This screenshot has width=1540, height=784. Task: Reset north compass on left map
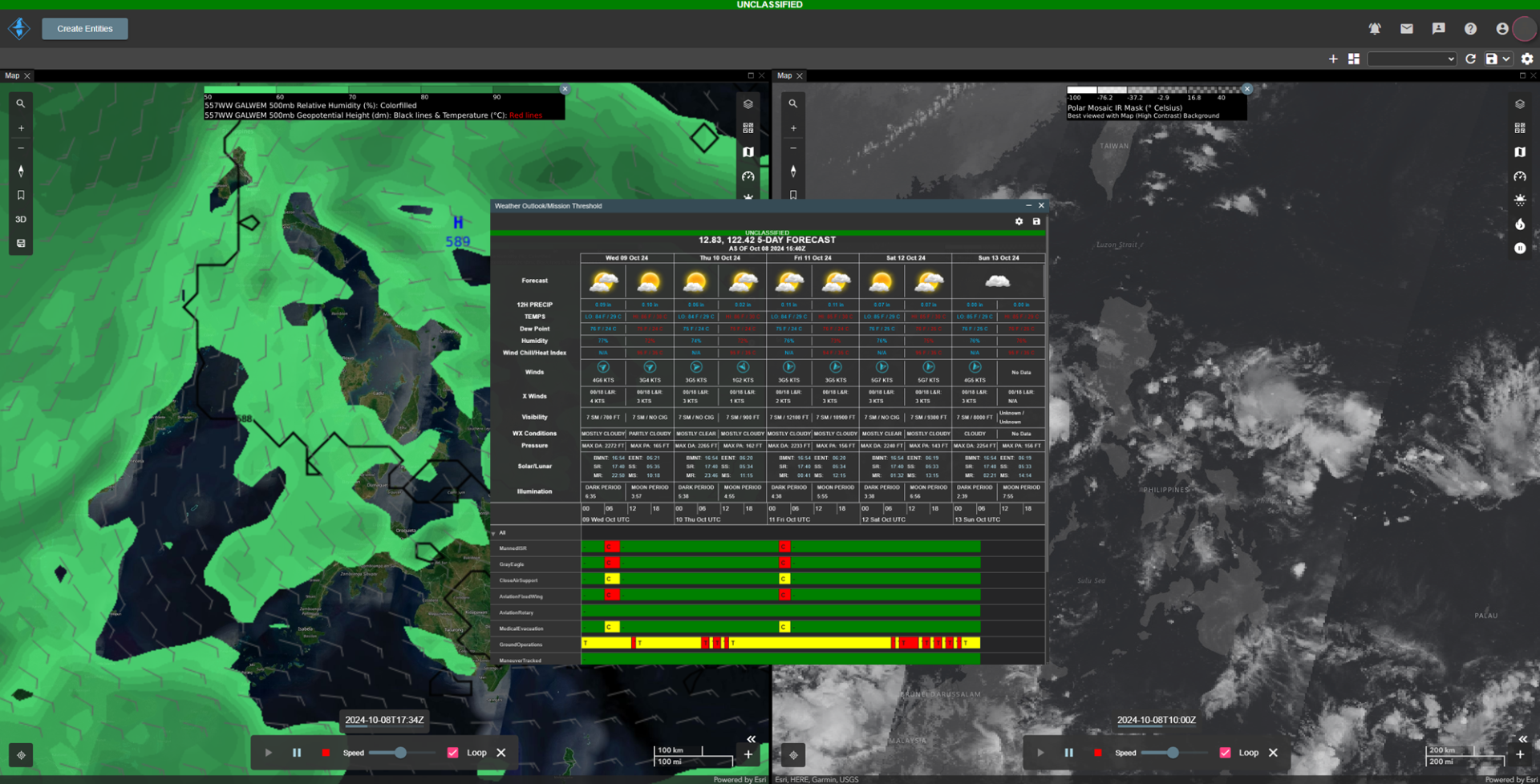[x=21, y=172]
